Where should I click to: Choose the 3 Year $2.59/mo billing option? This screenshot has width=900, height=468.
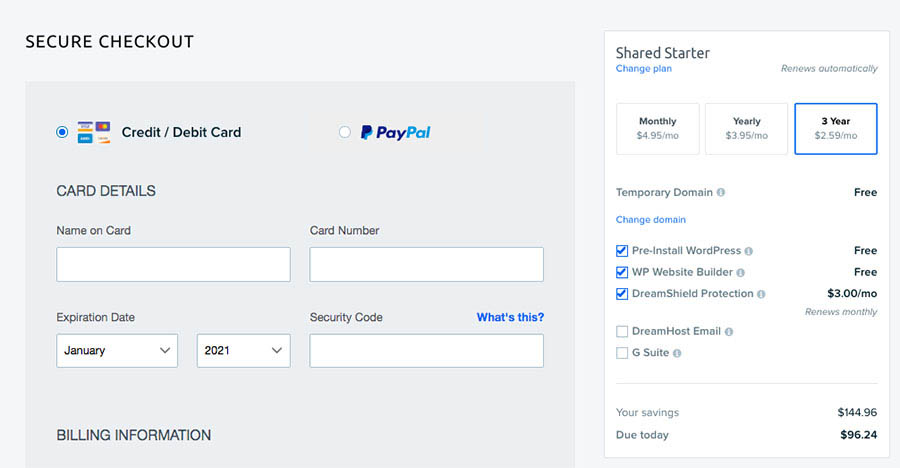[x=836, y=129]
